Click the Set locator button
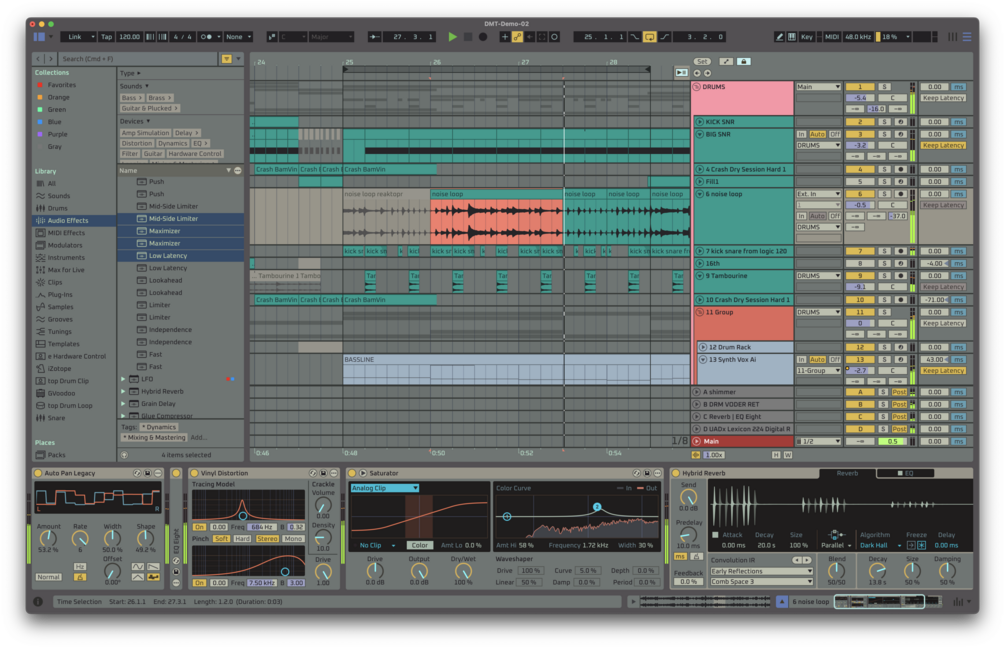This screenshot has width=1005, height=648. (x=702, y=62)
